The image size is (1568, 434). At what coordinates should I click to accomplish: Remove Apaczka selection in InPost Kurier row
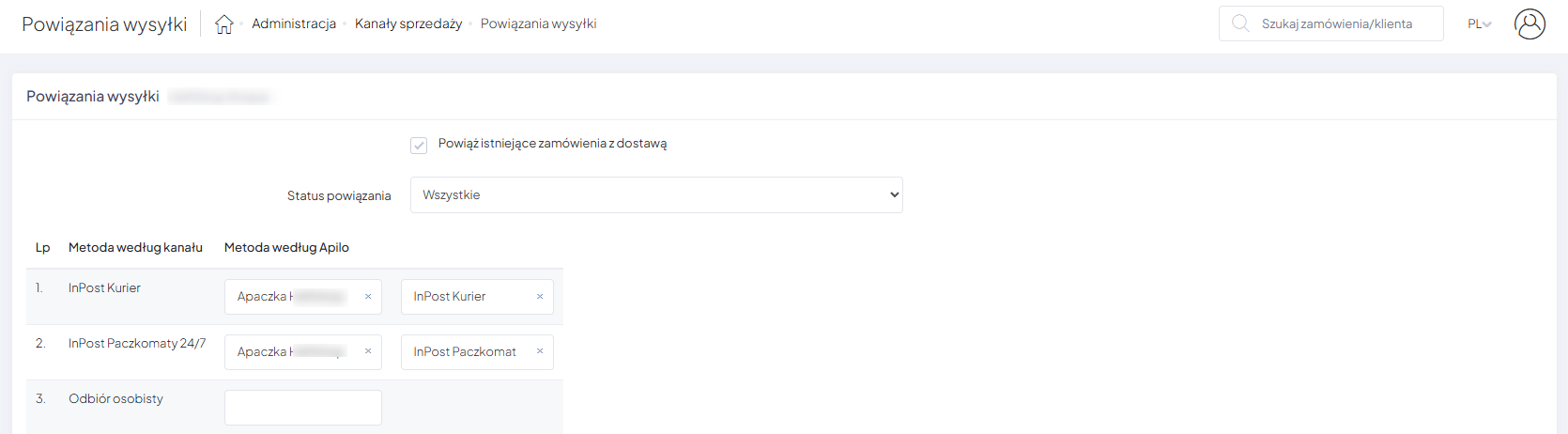tap(368, 297)
